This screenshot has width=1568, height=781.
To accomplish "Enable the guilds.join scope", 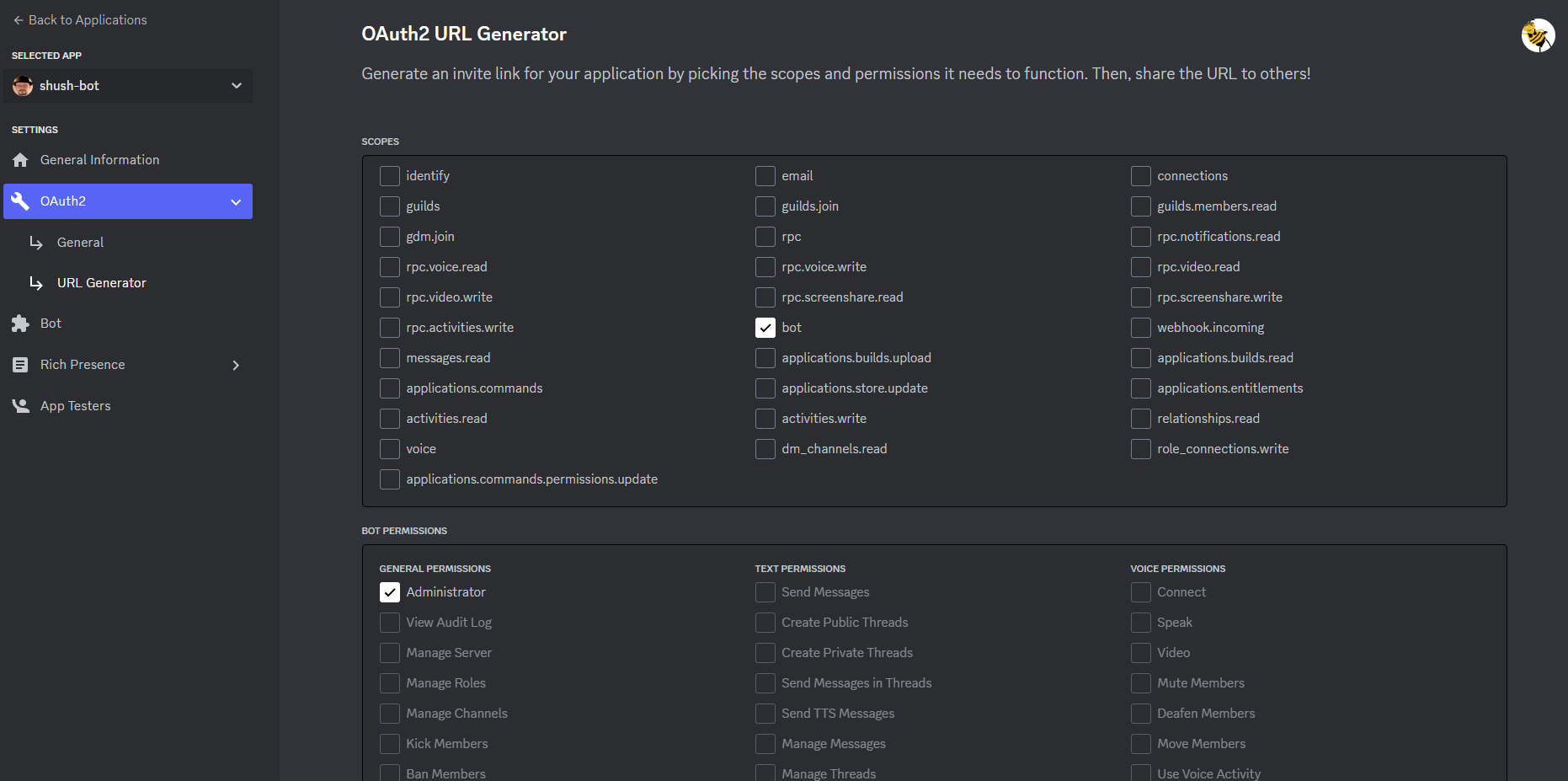I will [765, 206].
